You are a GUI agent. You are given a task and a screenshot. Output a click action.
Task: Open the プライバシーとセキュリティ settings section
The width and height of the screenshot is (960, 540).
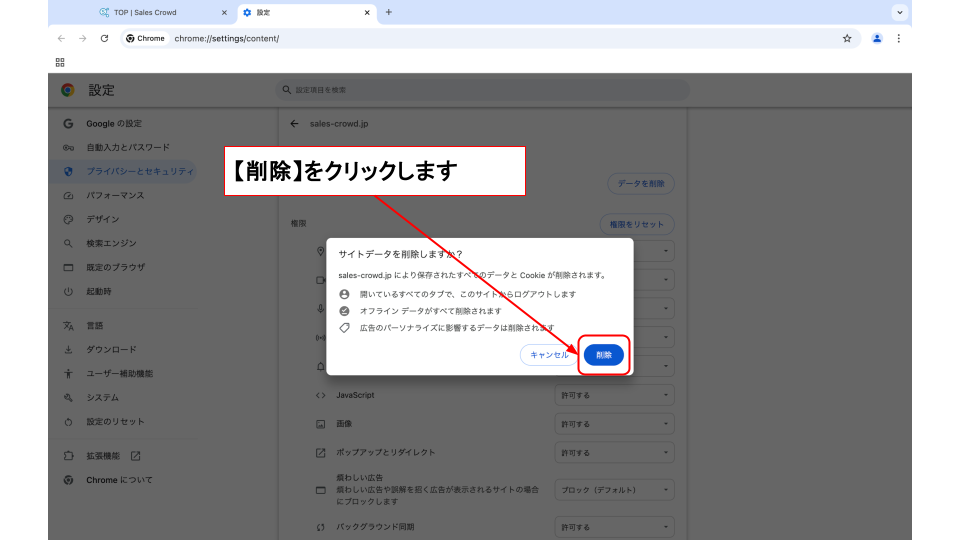pyautogui.click(x=139, y=171)
